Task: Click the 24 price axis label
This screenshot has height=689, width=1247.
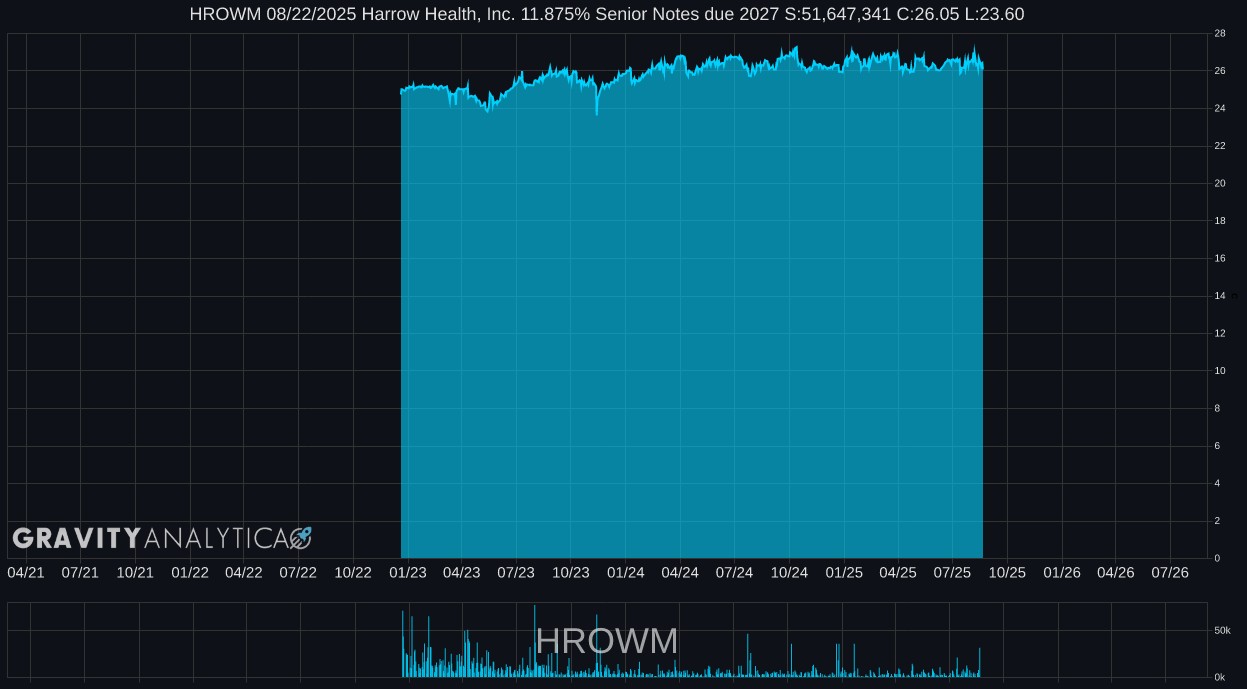Action: [x=1220, y=108]
